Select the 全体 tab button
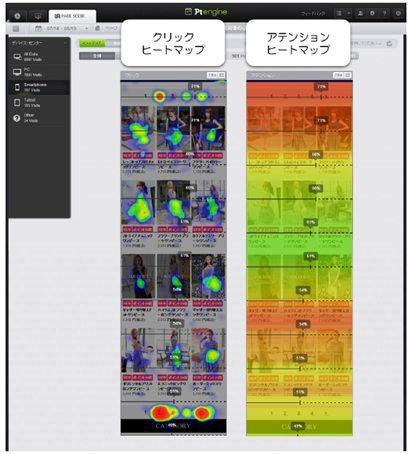The width and height of the screenshot is (408, 454). tap(97, 56)
